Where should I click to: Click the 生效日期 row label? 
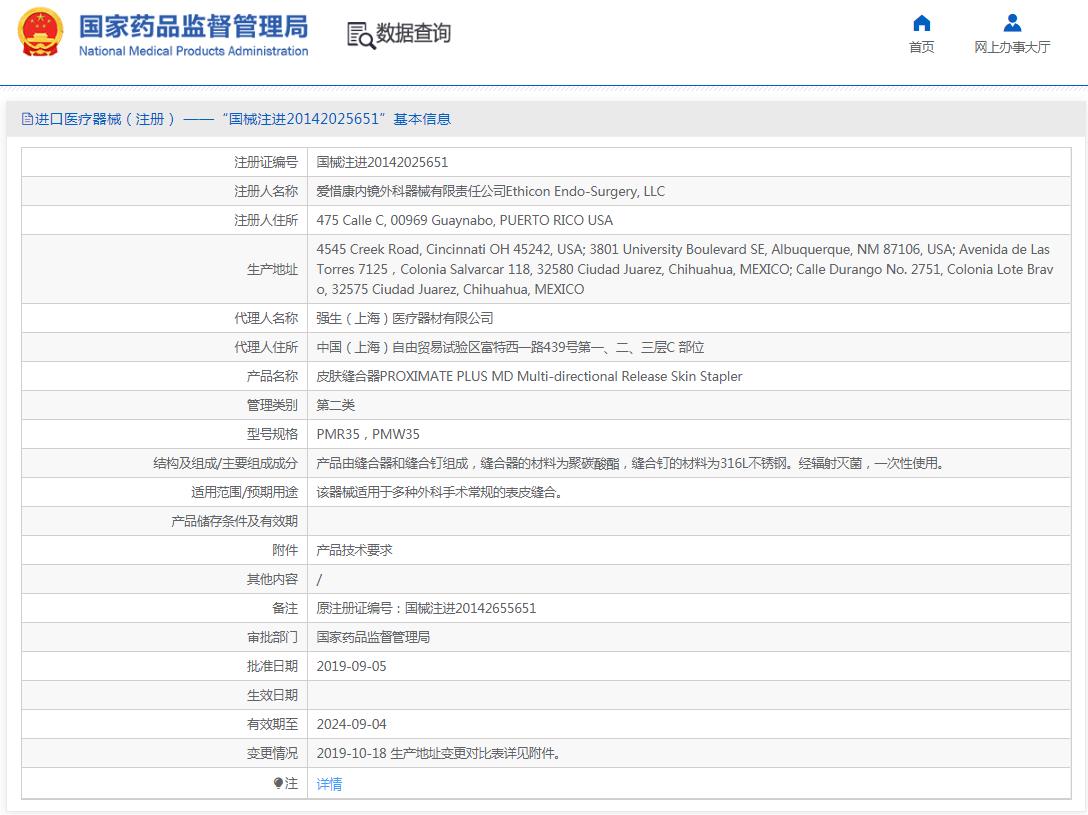pyautogui.click(x=272, y=695)
